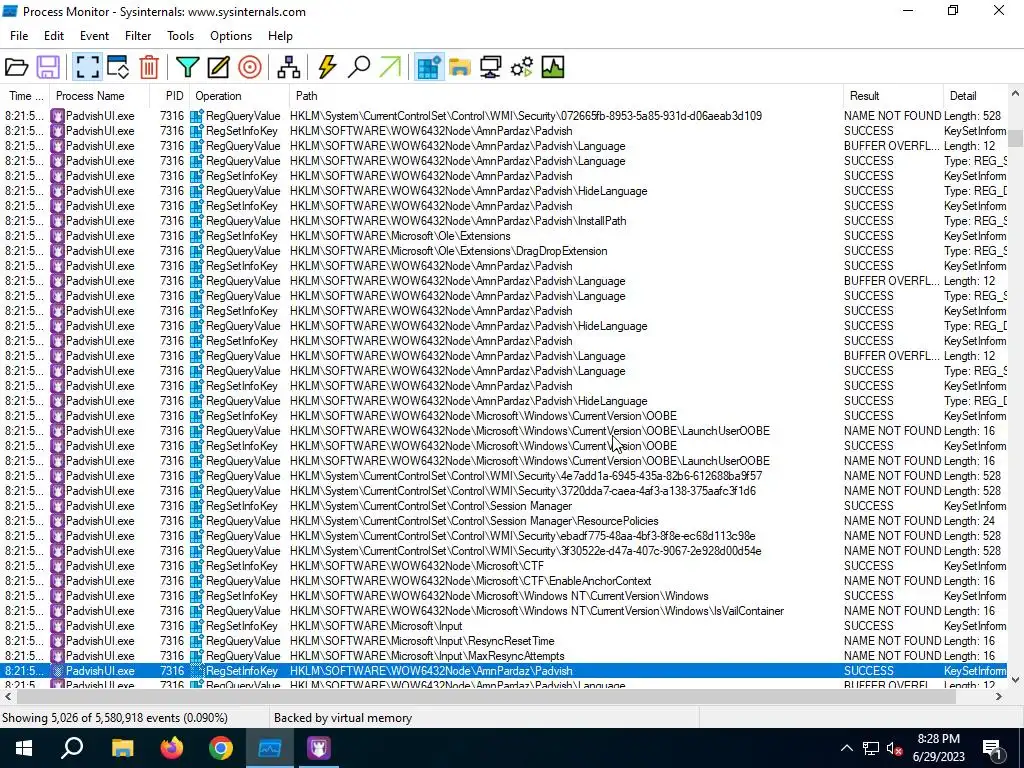This screenshot has height=768, width=1024.
Task: Launch Firefox from the taskbar
Action: pyautogui.click(x=172, y=748)
